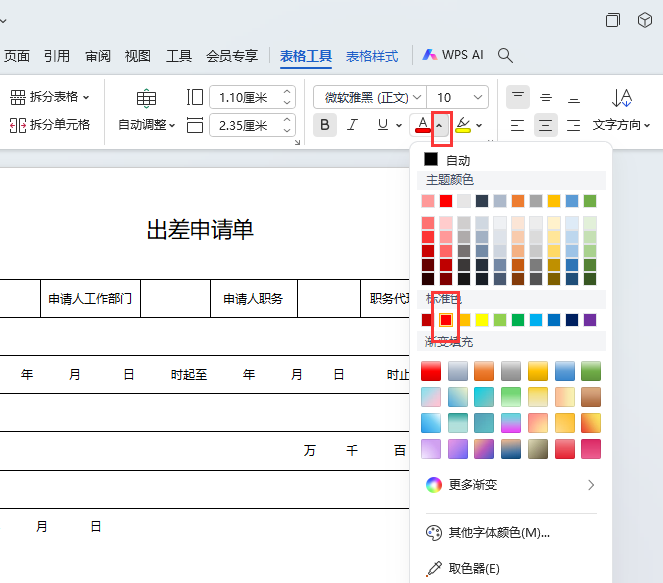Open WPS AI assistant

tap(452, 55)
